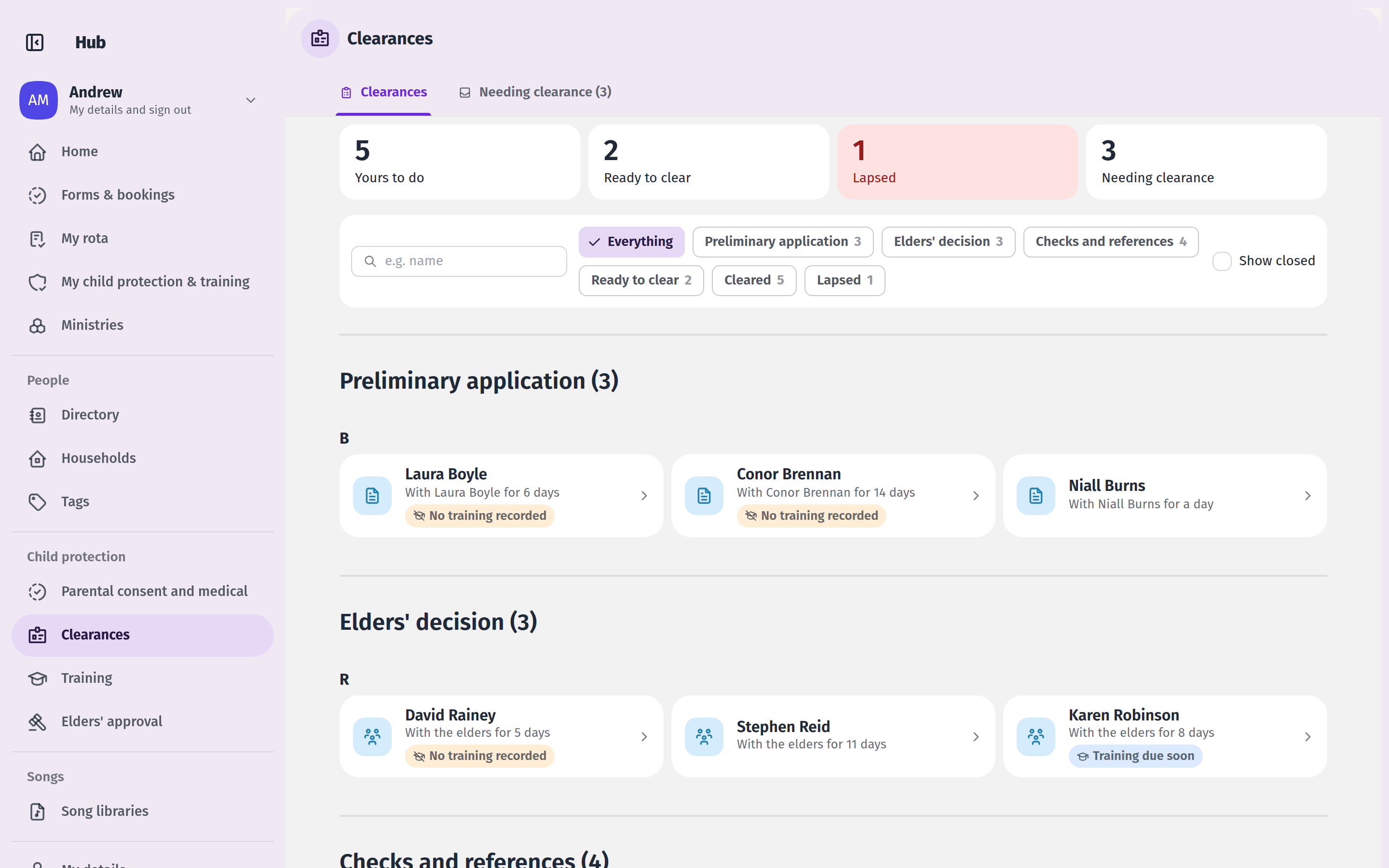Select the Clearances tab
This screenshot has width=1389, height=868.
tap(383, 93)
